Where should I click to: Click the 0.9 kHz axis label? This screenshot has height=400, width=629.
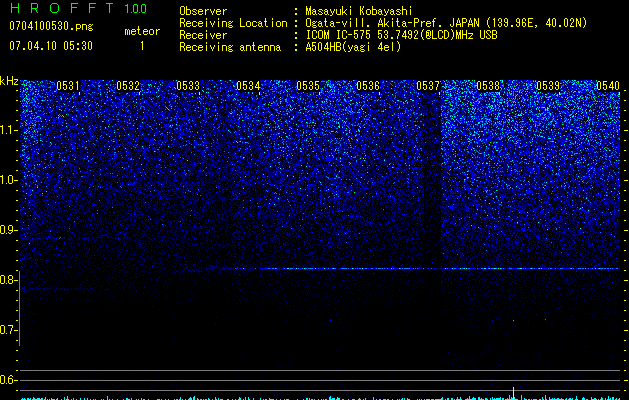pyautogui.click(x=8, y=229)
